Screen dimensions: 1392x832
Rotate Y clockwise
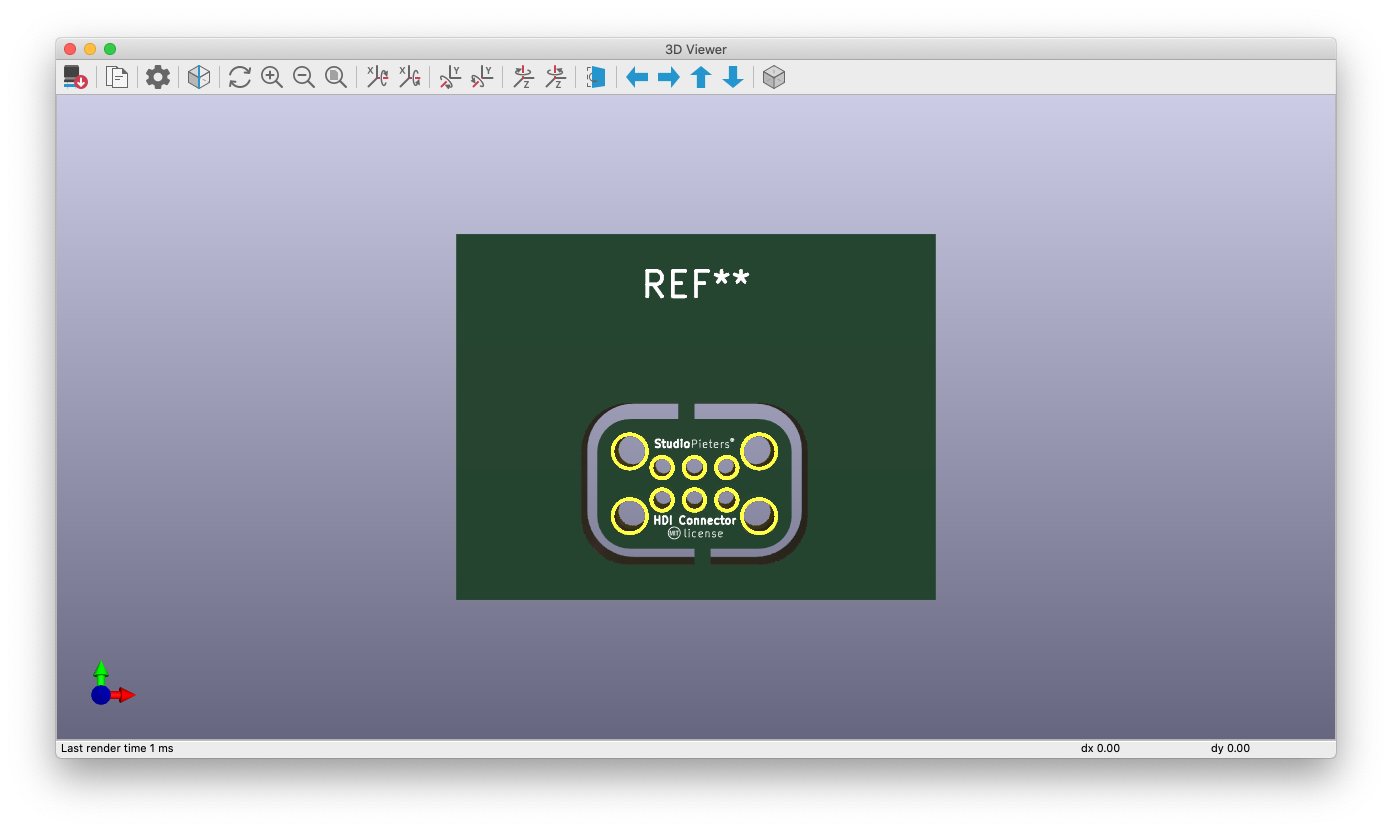coord(450,77)
